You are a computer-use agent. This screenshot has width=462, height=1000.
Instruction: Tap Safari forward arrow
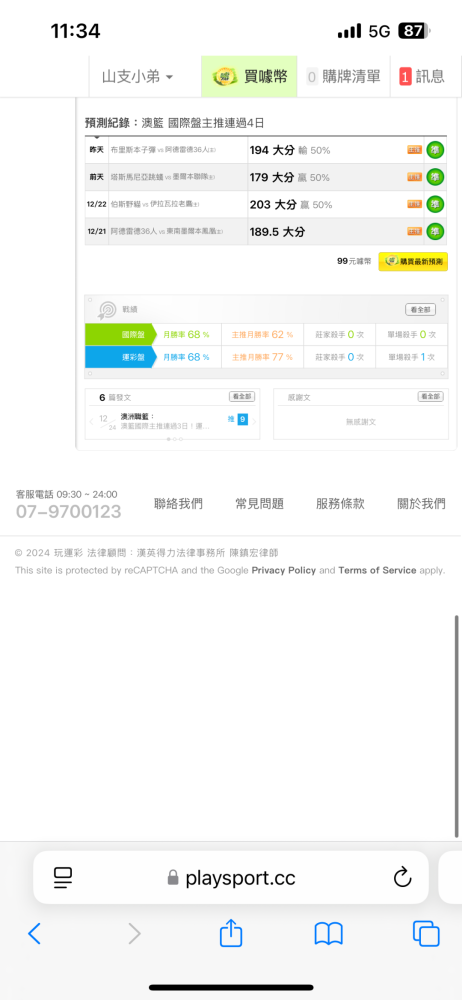tap(134, 934)
